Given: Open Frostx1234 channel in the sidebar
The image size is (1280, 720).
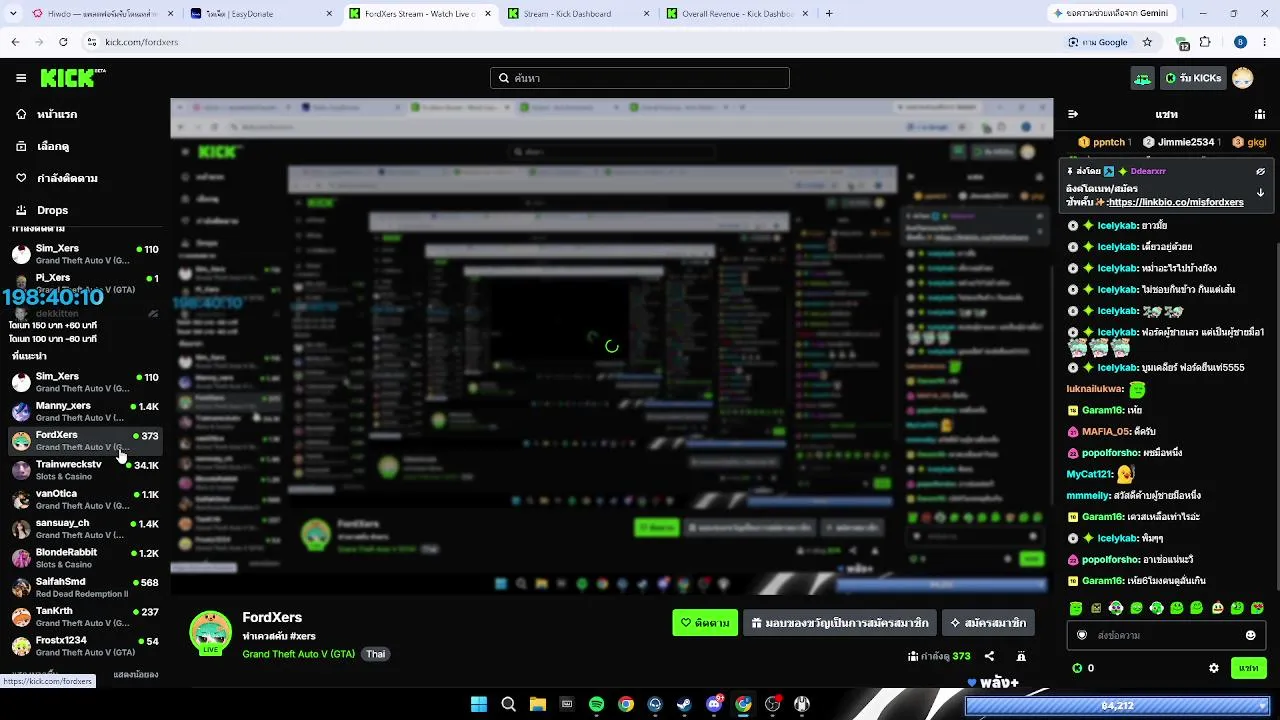Looking at the screenshot, I should click(x=85, y=646).
